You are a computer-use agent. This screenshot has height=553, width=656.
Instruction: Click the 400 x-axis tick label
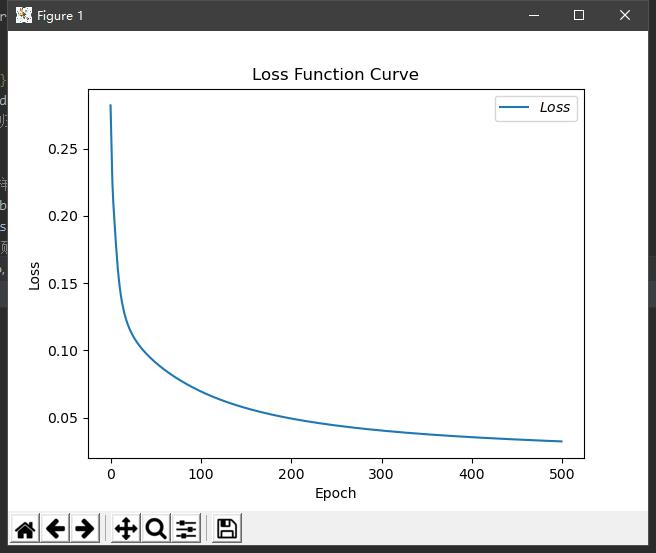click(472, 474)
